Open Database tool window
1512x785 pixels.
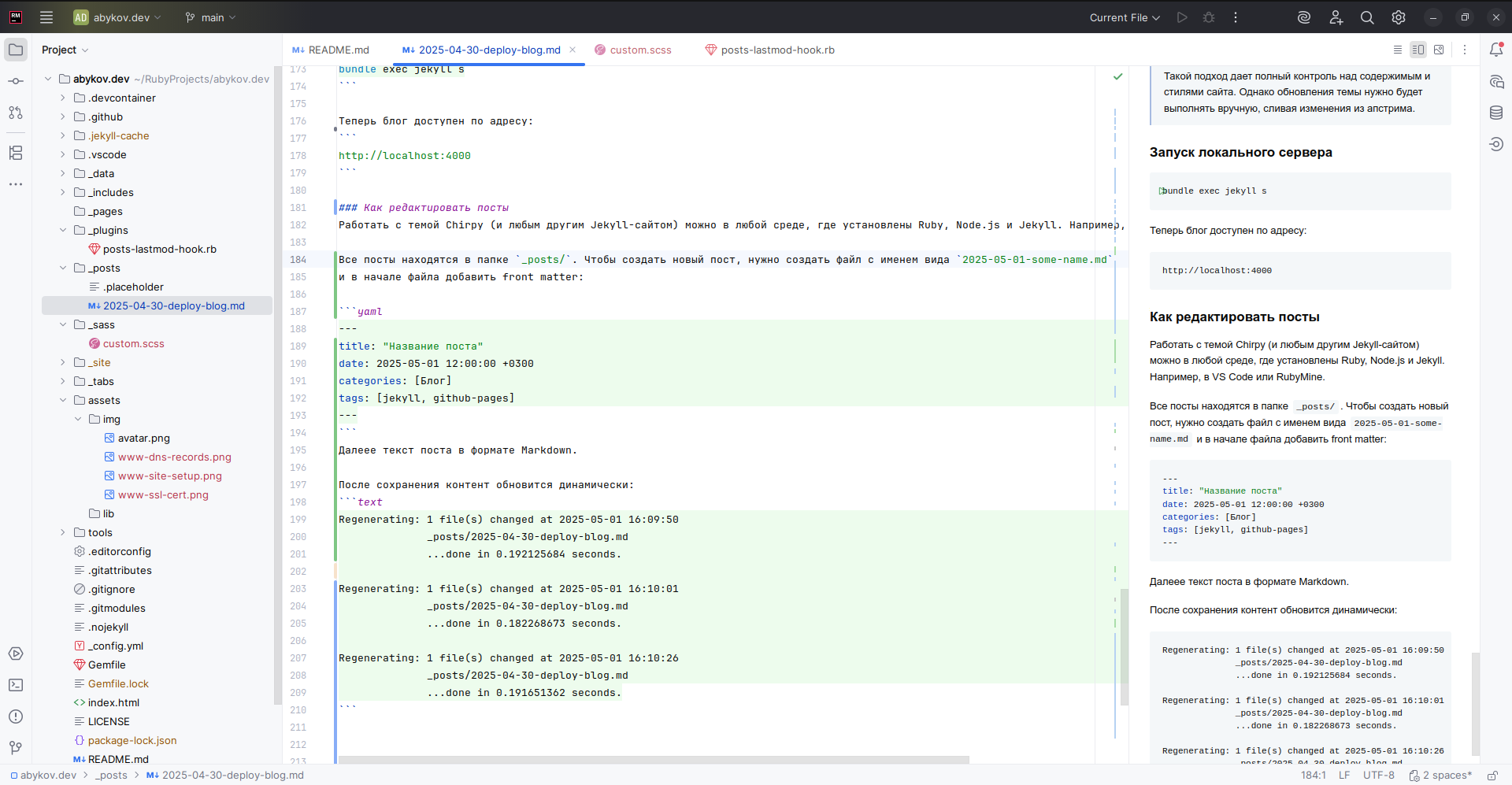pos(1496,113)
